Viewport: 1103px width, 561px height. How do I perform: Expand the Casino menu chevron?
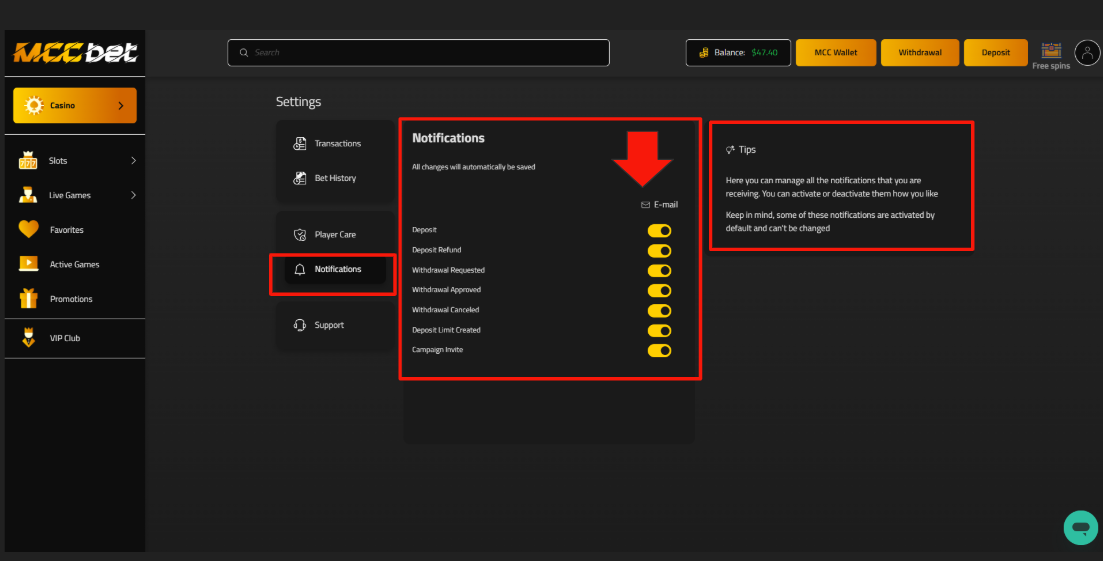[121, 105]
